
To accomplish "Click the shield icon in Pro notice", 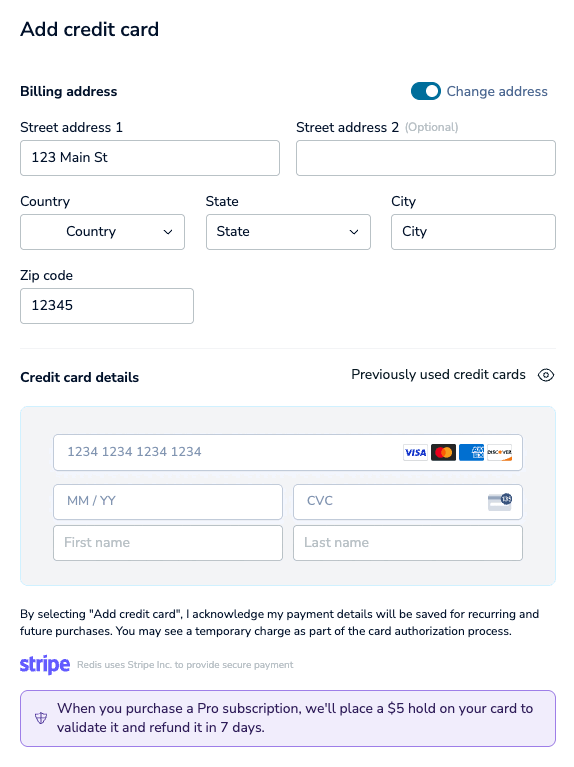I will click(41, 718).
